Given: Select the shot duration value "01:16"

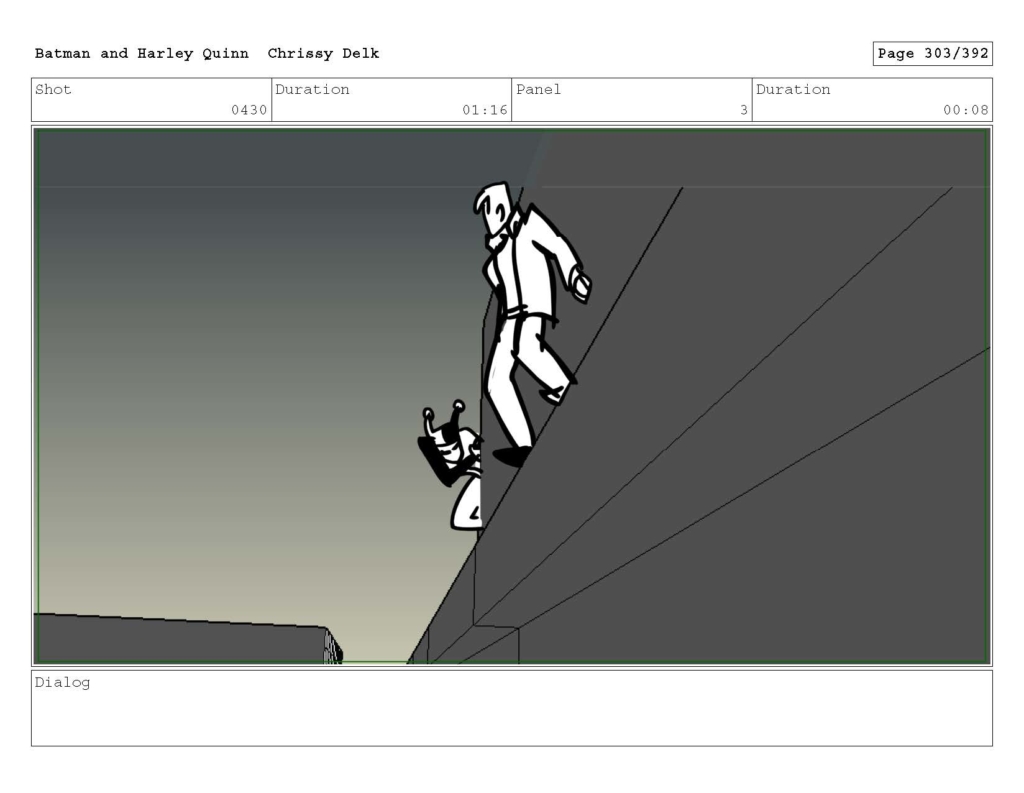Looking at the screenshot, I should coord(485,110).
